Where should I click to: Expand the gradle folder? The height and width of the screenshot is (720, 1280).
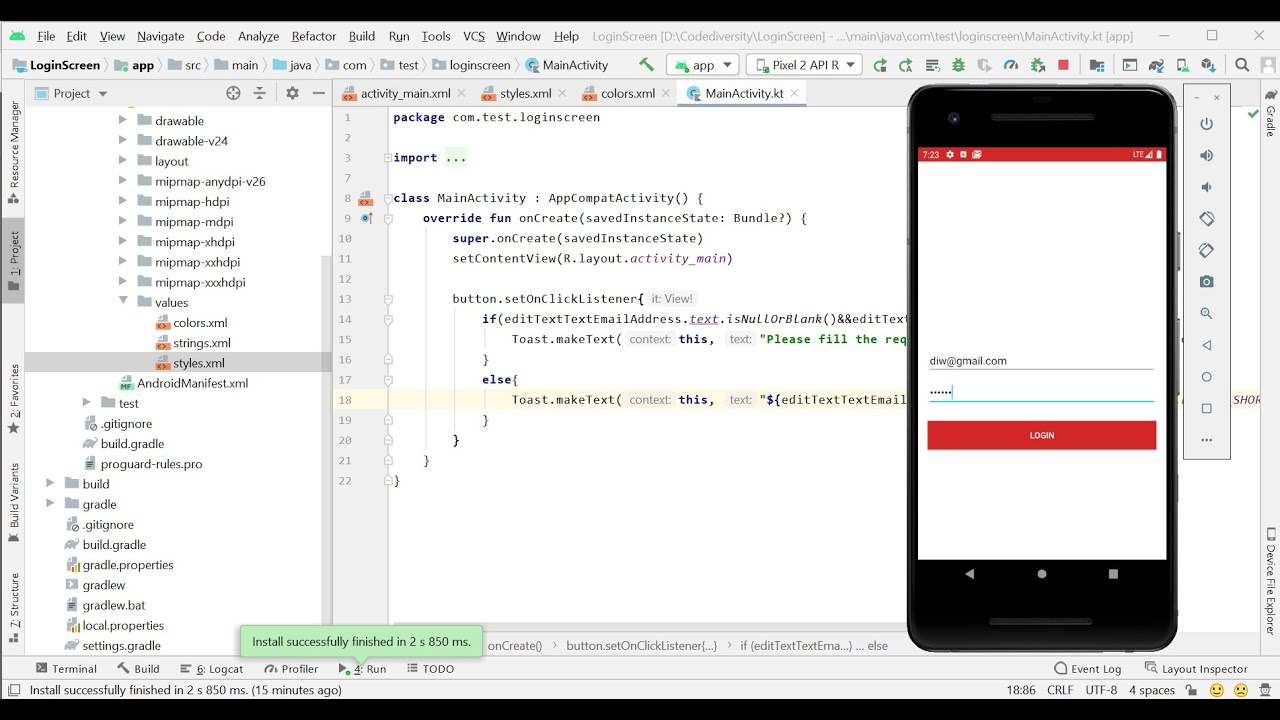pos(50,504)
